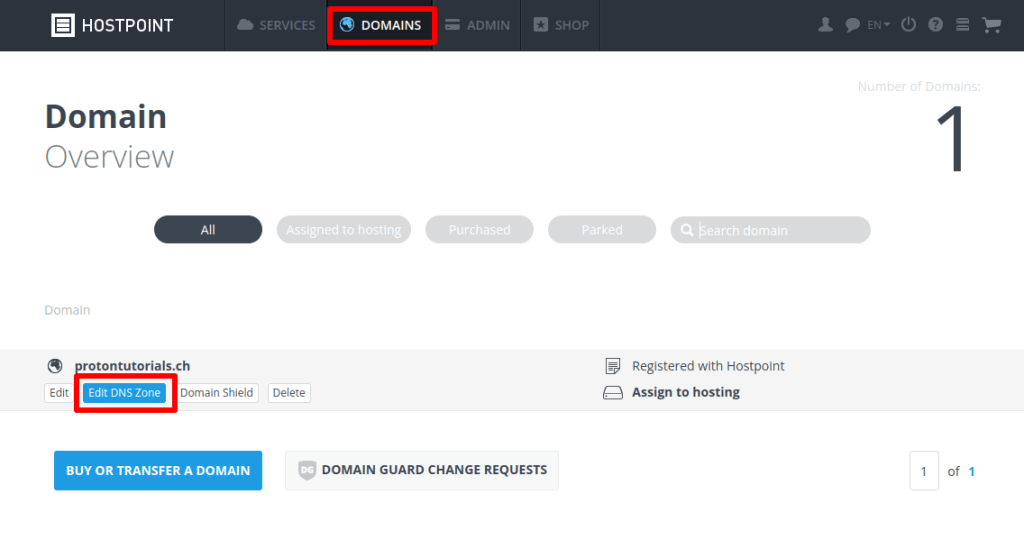Select Assigned to hosting filter

344,230
